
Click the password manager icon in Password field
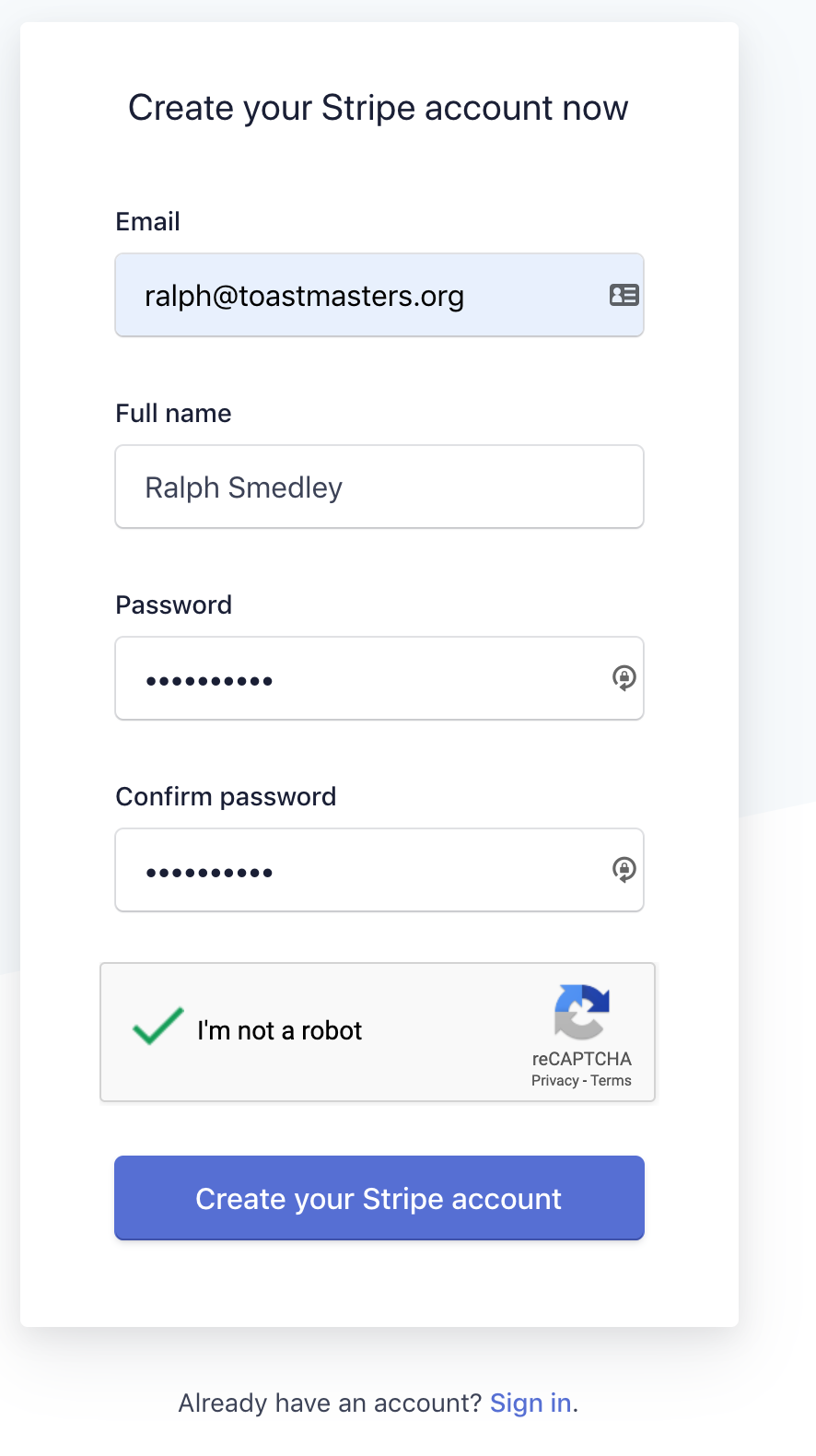point(624,678)
